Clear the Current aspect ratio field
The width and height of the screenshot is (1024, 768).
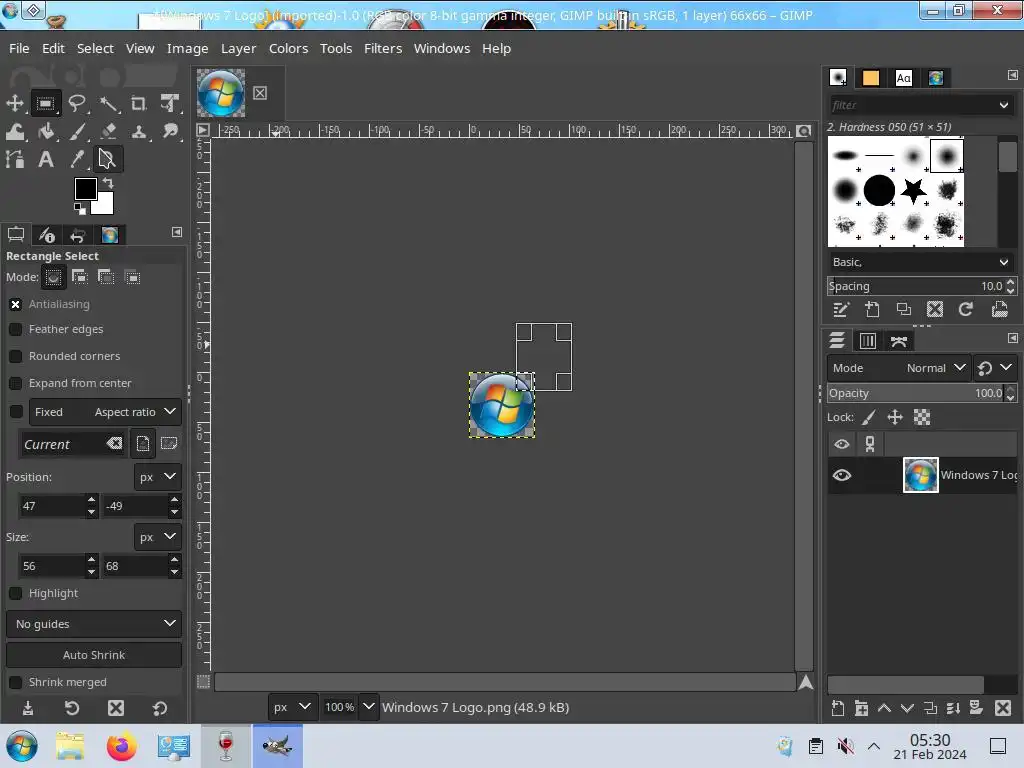pyautogui.click(x=114, y=444)
